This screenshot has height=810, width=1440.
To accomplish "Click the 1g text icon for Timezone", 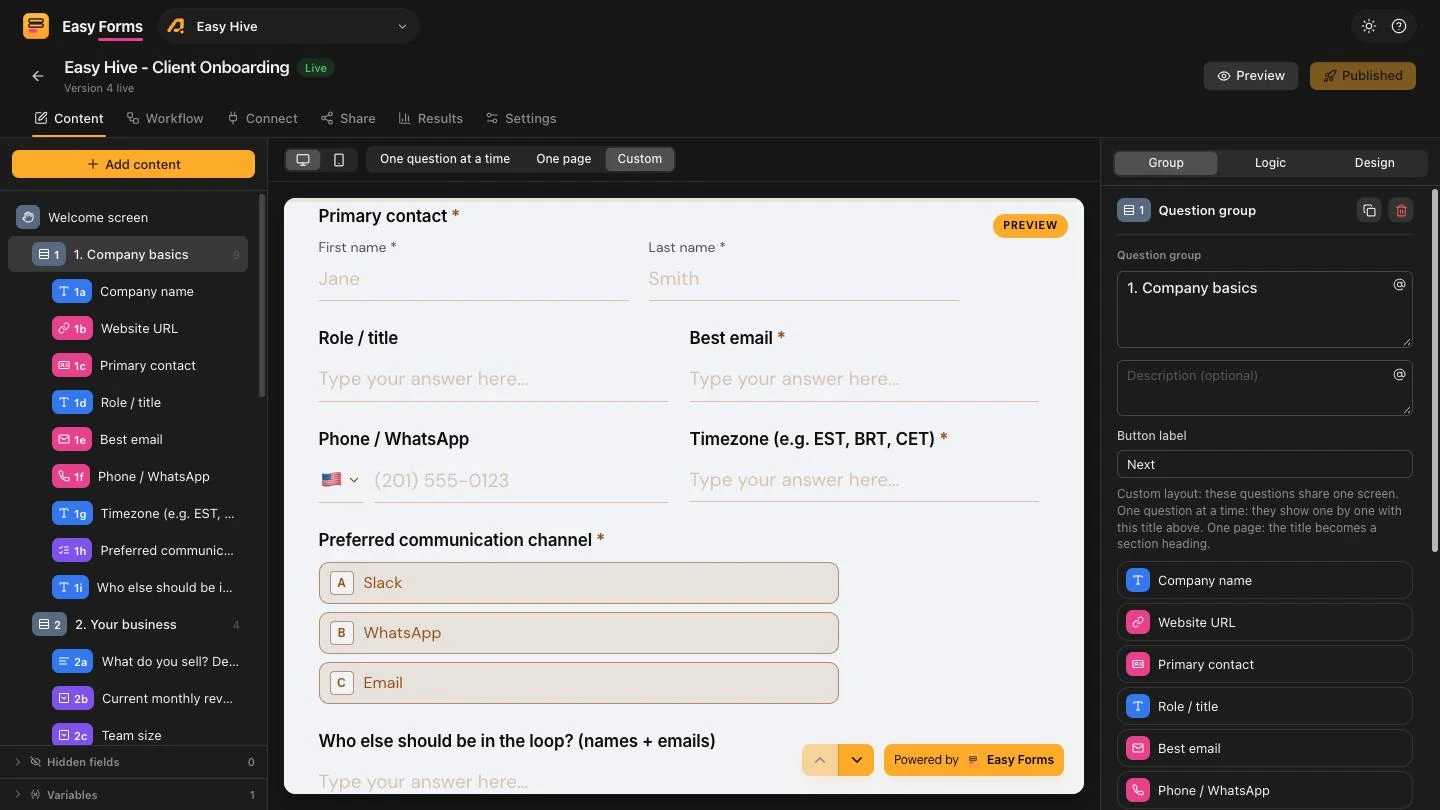I will [x=71, y=513].
